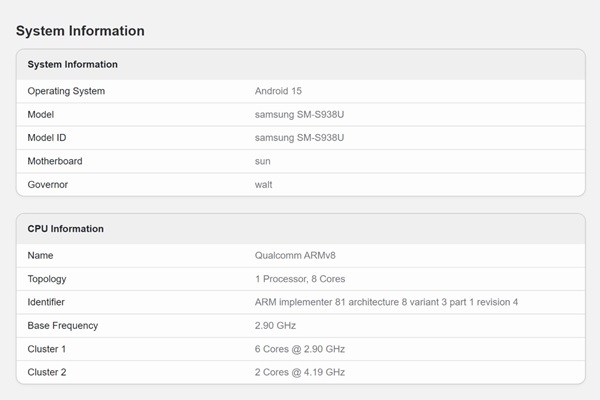Click the System Information page heading

[x=80, y=31]
